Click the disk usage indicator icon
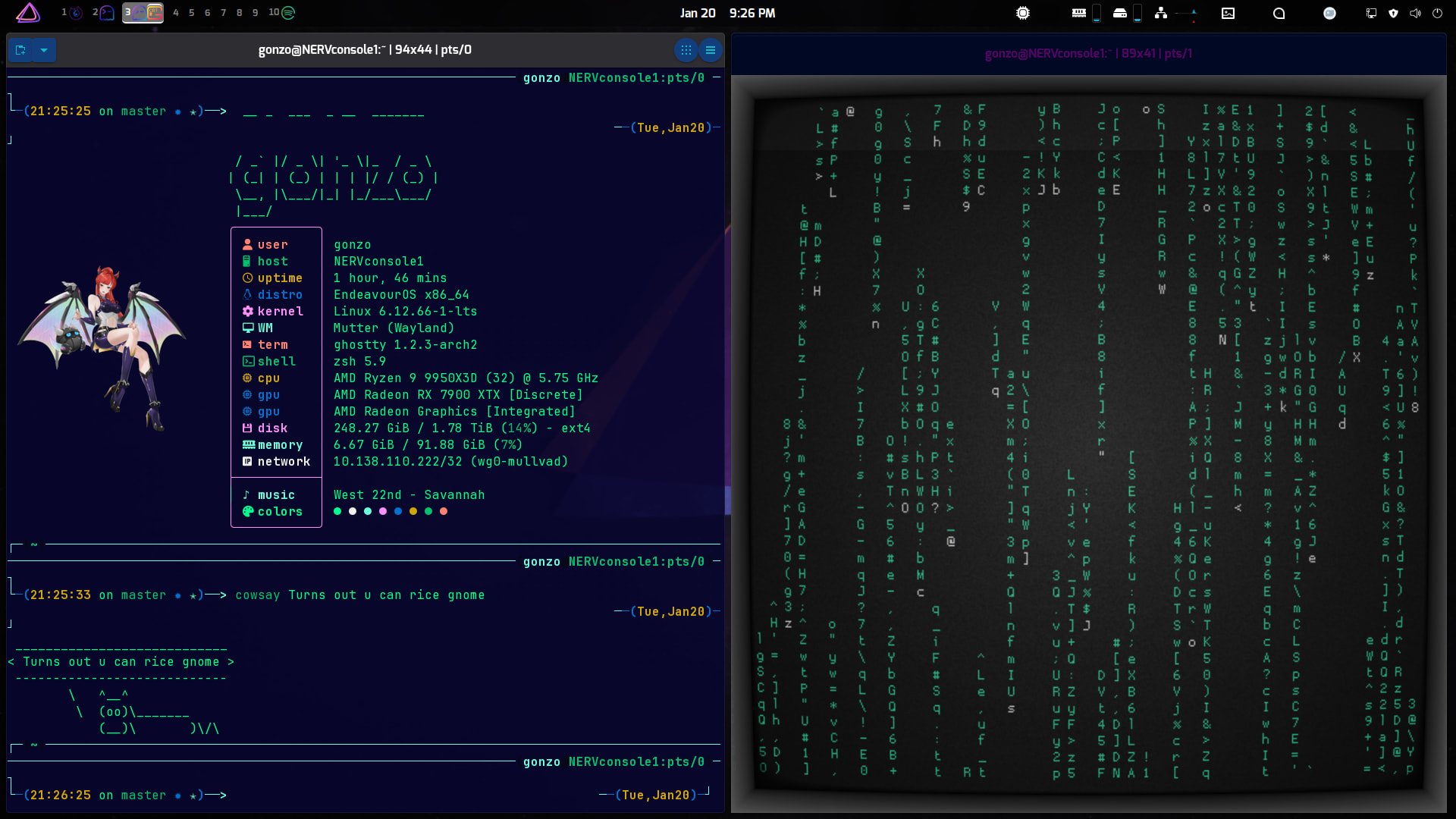1456x819 pixels. click(1120, 13)
